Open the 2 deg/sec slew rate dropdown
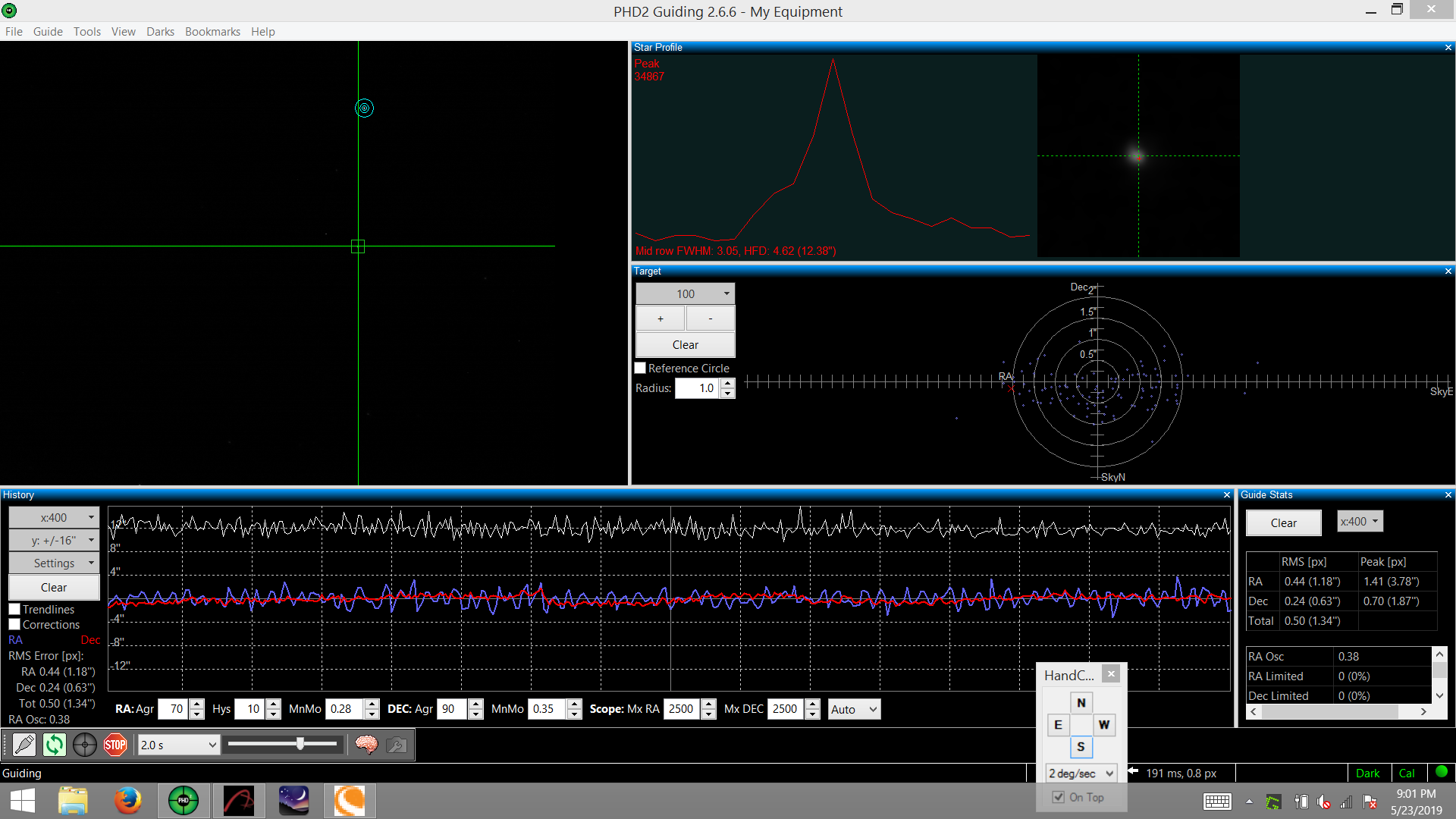This screenshot has width=1456, height=819. (x=1081, y=773)
